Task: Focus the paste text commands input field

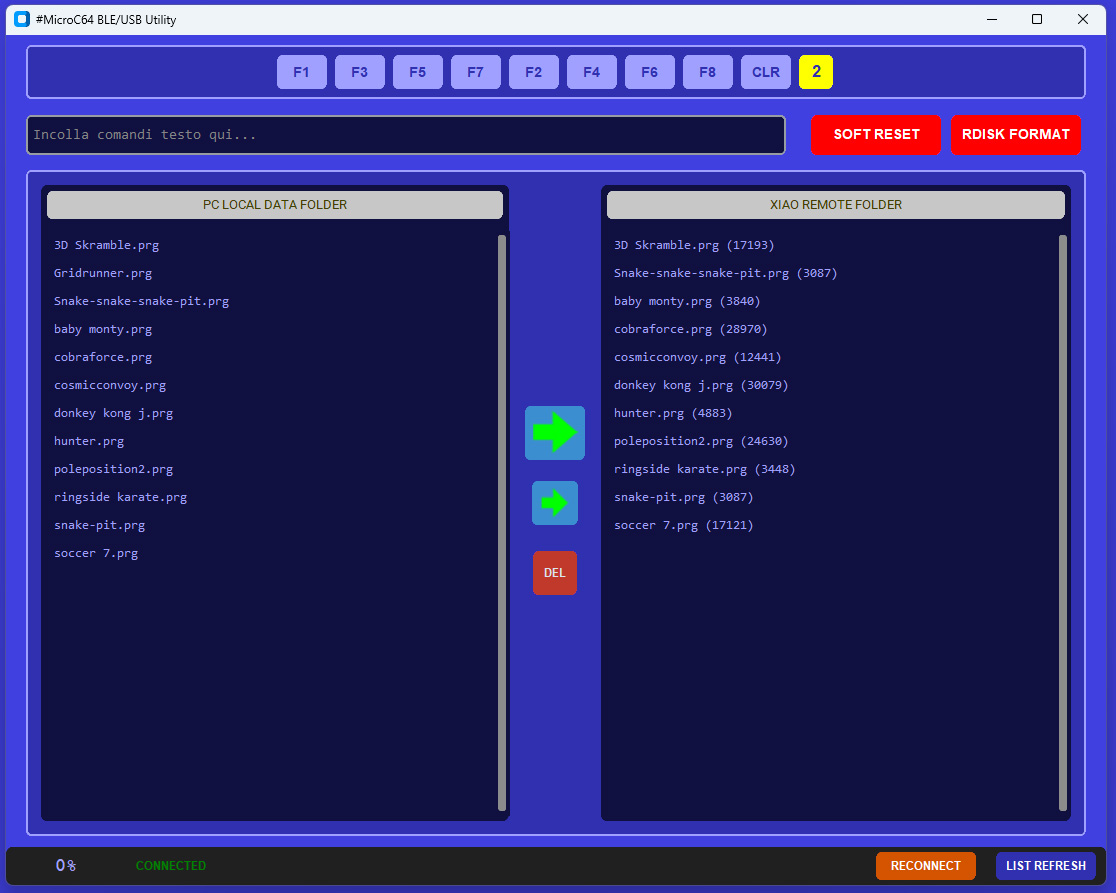Action: (405, 135)
